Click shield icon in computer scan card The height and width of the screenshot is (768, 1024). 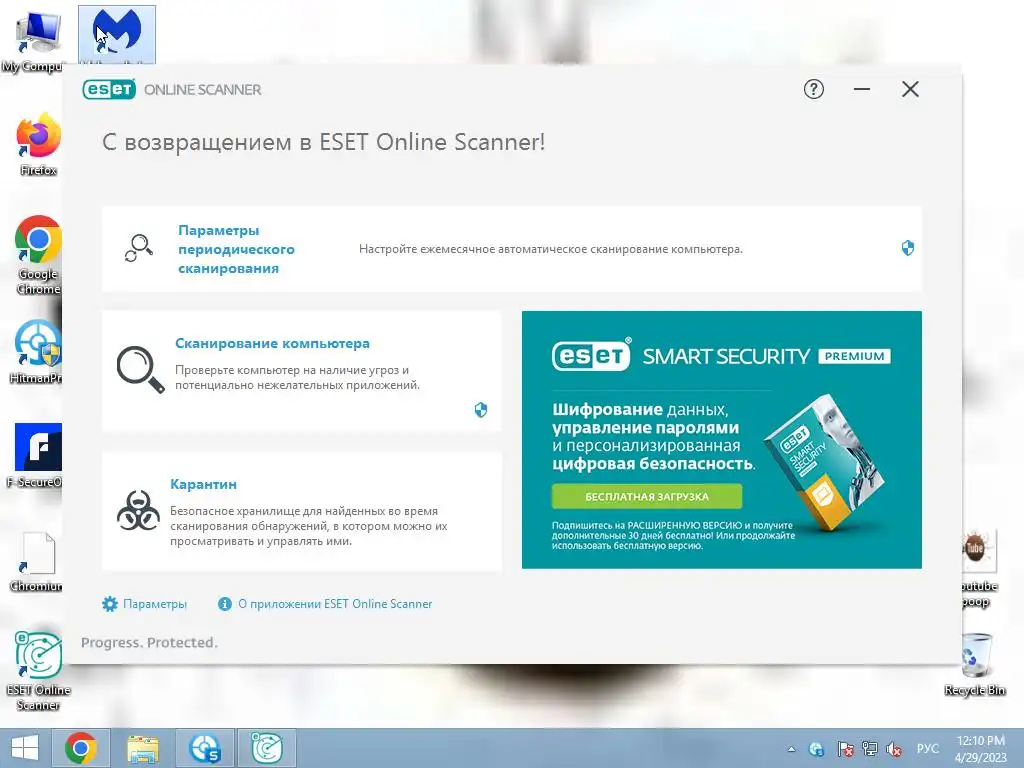481,409
